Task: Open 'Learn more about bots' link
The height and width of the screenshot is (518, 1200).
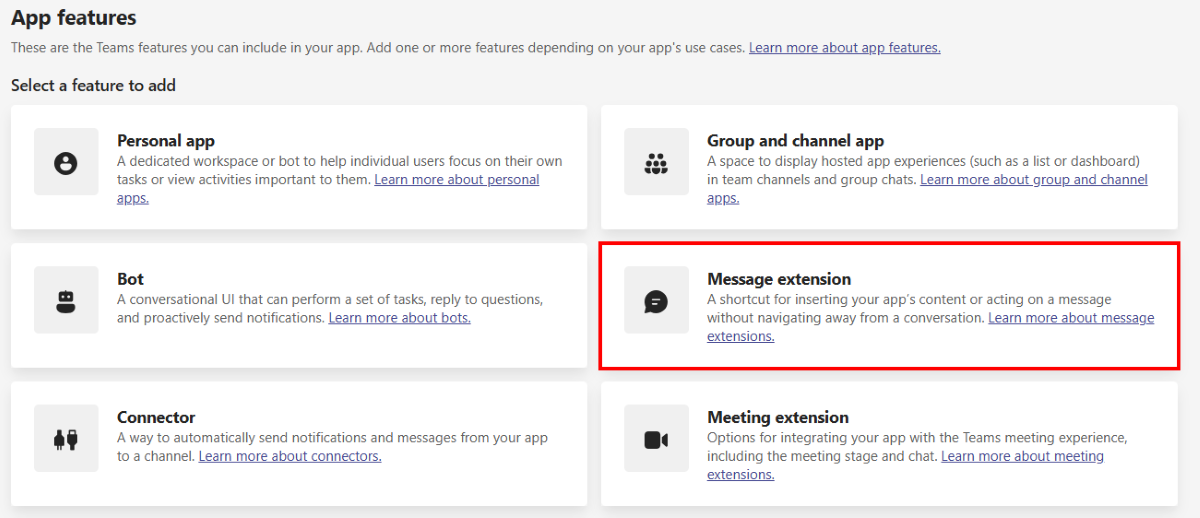Action: click(x=399, y=318)
